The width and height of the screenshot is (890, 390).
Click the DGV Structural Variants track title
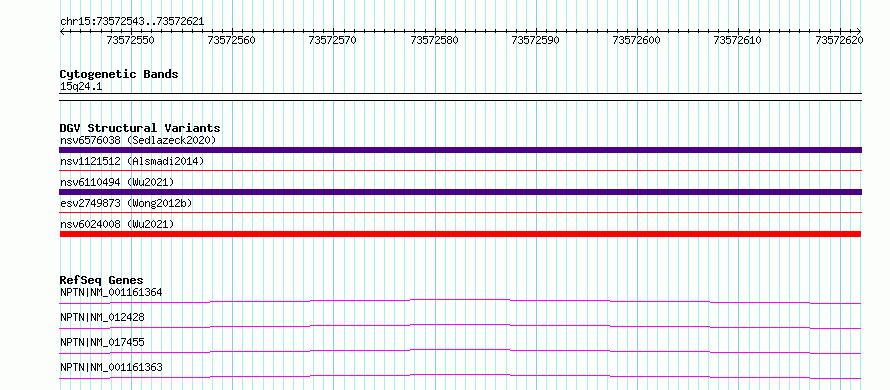coord(140,128)
